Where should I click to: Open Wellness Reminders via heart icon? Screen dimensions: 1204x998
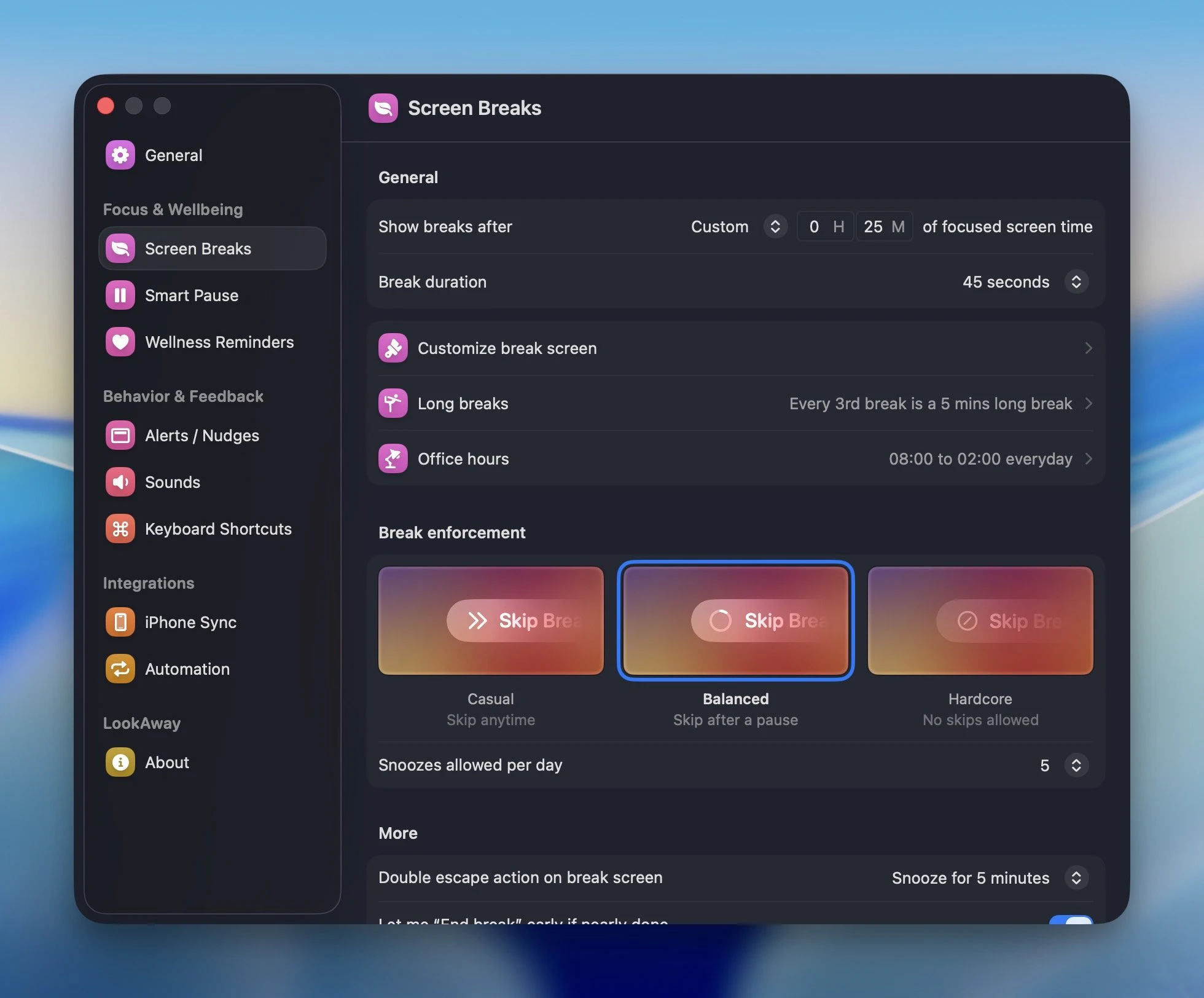point(120,342)
